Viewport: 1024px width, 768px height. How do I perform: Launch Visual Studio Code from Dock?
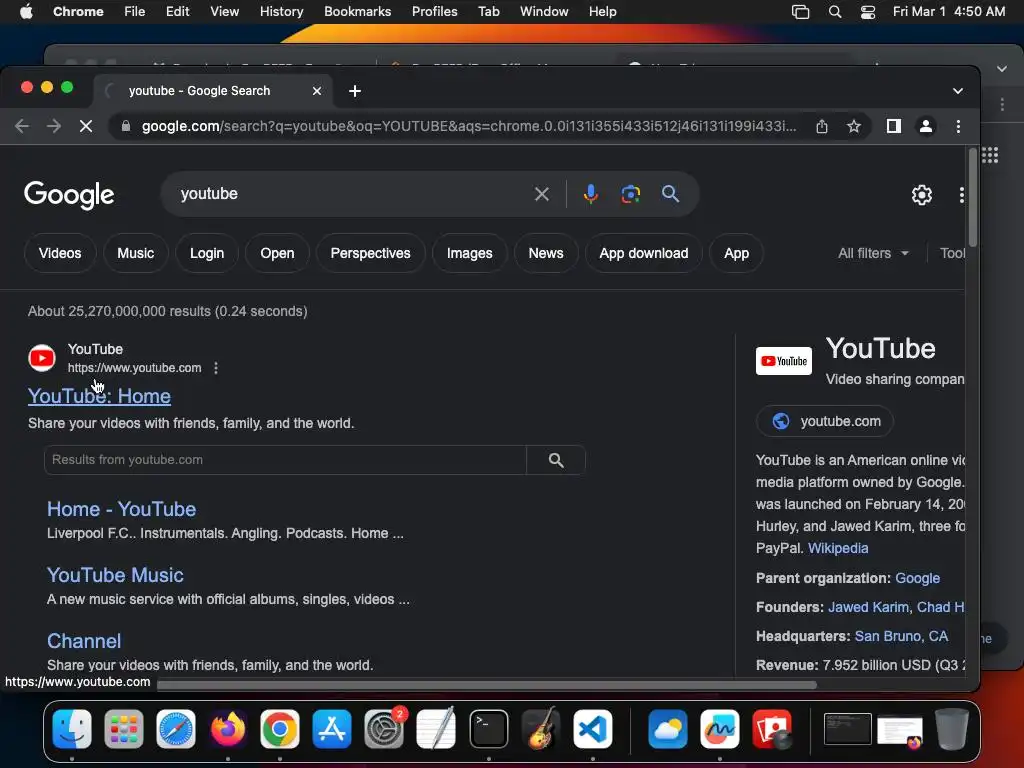592,729
